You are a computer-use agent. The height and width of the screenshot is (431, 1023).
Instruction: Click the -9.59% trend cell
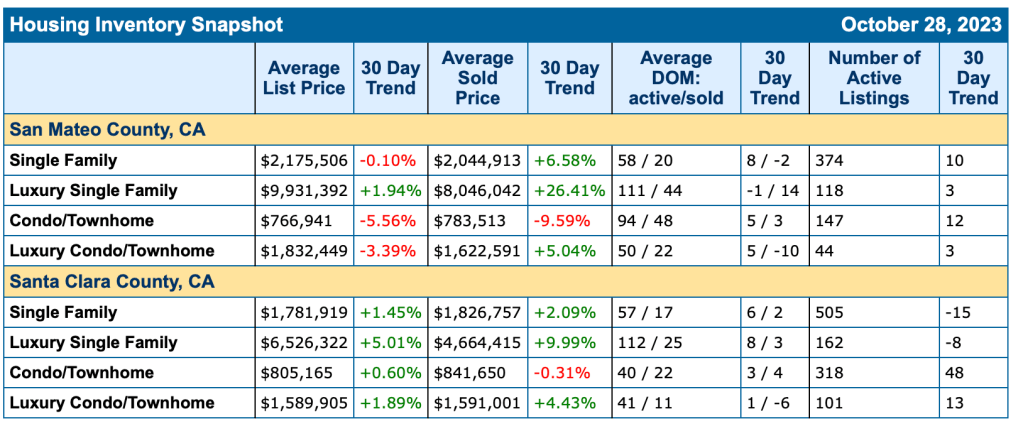[567, 221]
